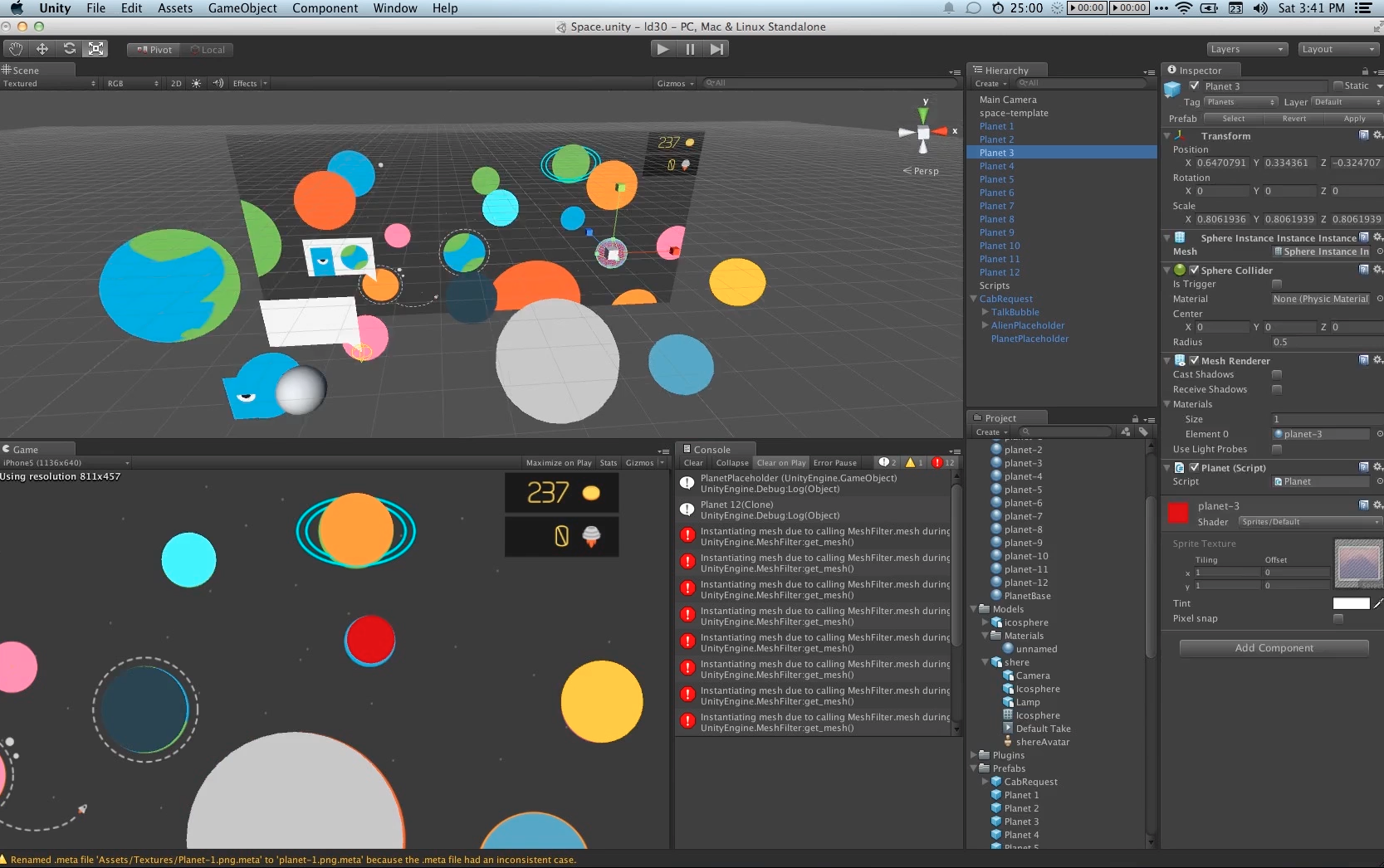Click the prefab Apply button
Viewport: 1384px width, 868px height.
click(x=1354, y=119)
